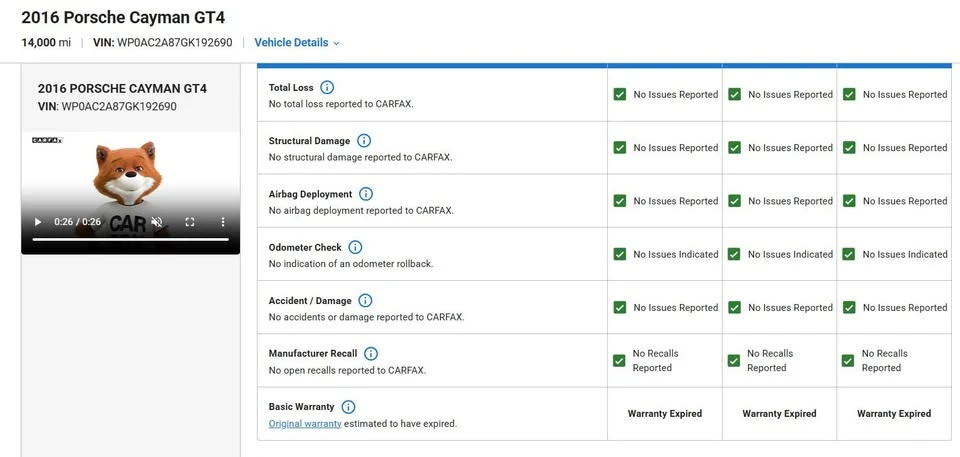Click 'No total loss reported to CARFAX.' text
Viewport: 960px width, 457px height.
click(341, 104)
